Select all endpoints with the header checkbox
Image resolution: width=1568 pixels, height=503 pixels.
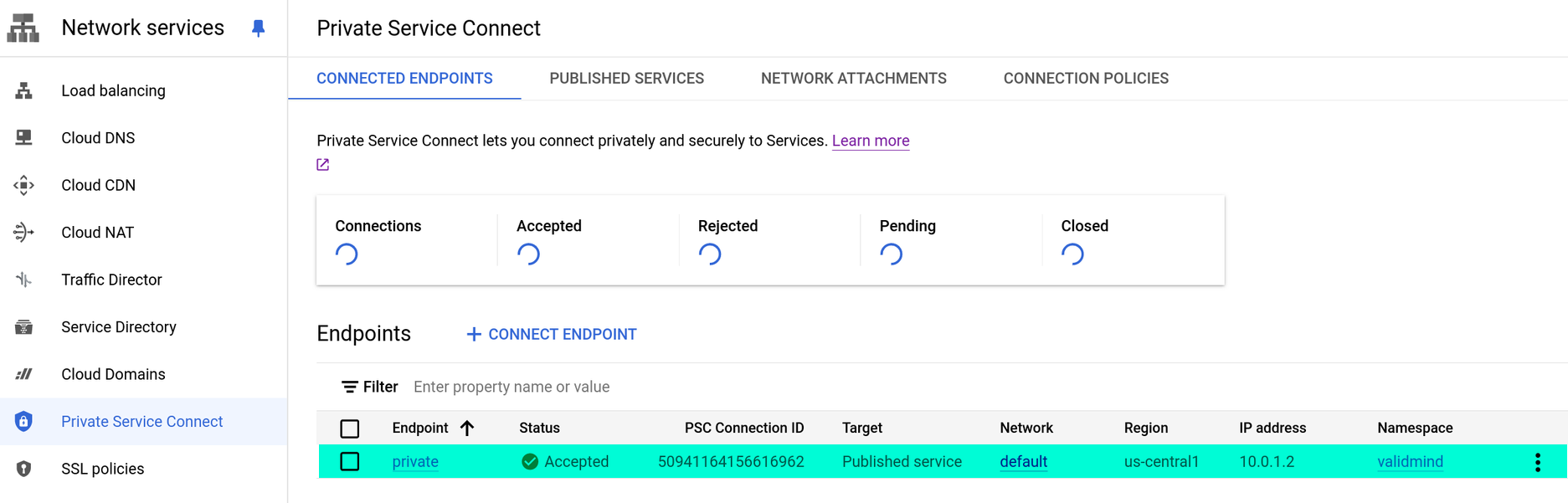click(x=350, y=429)
